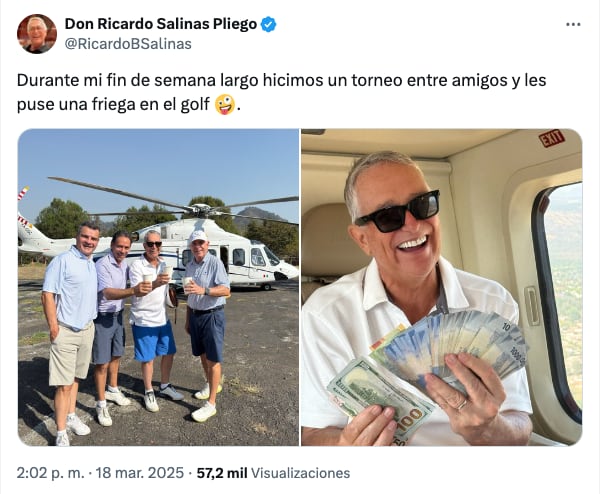View the 57,2 mil Visualizaciones count
This screenshot has width=601, height=494.
(x=273, y=473)
